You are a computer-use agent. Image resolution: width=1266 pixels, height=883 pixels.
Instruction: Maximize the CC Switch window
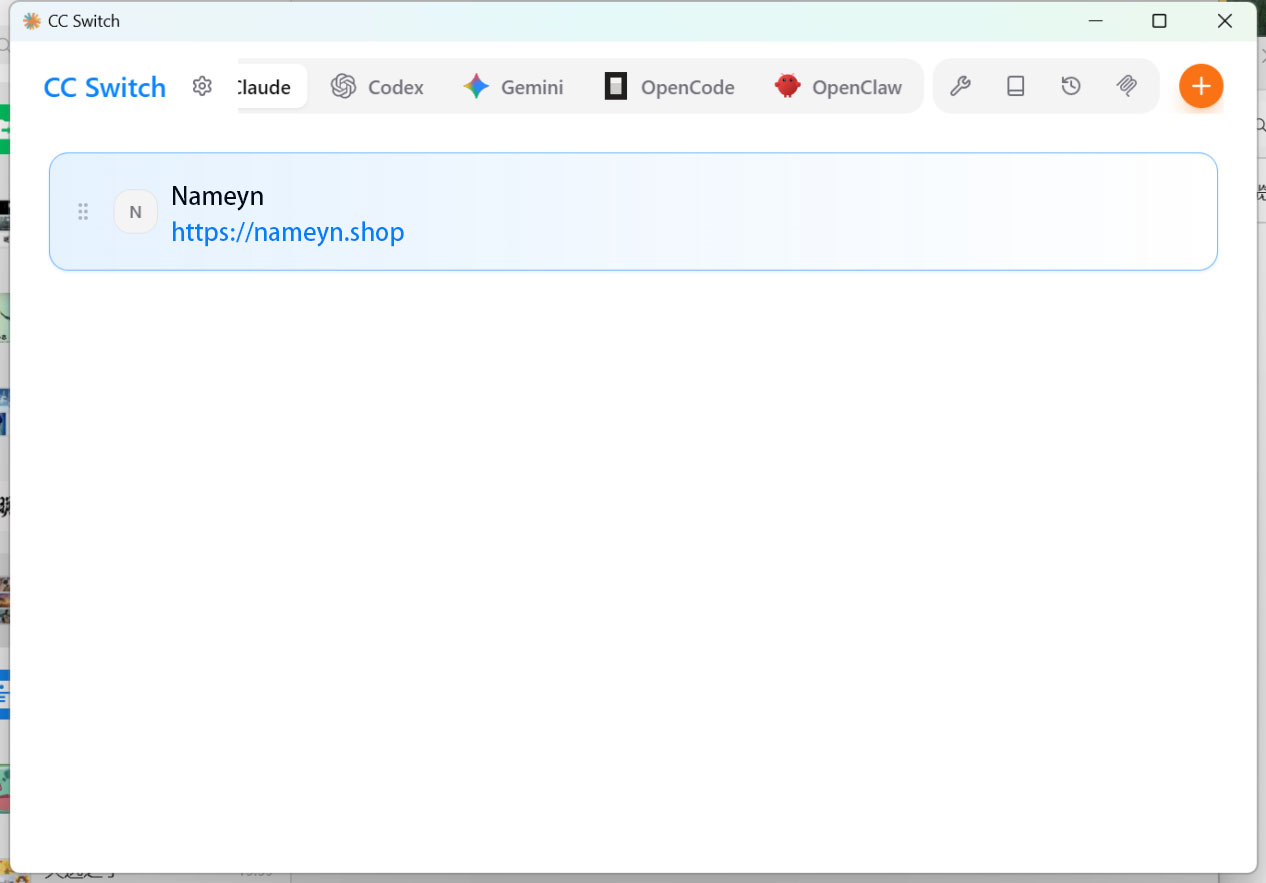(1159, 21)
